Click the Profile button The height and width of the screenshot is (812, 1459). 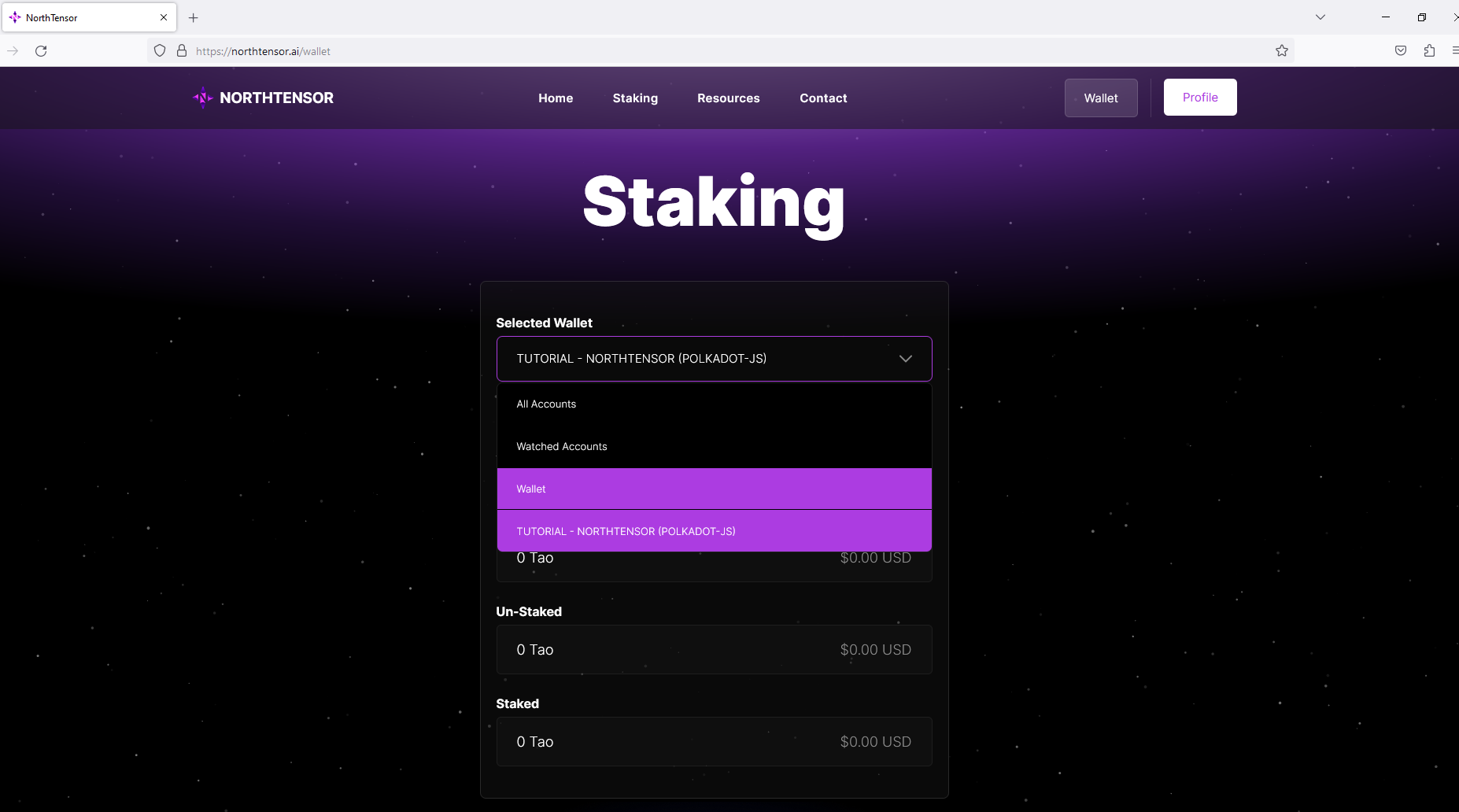(x=1200, y=98)
